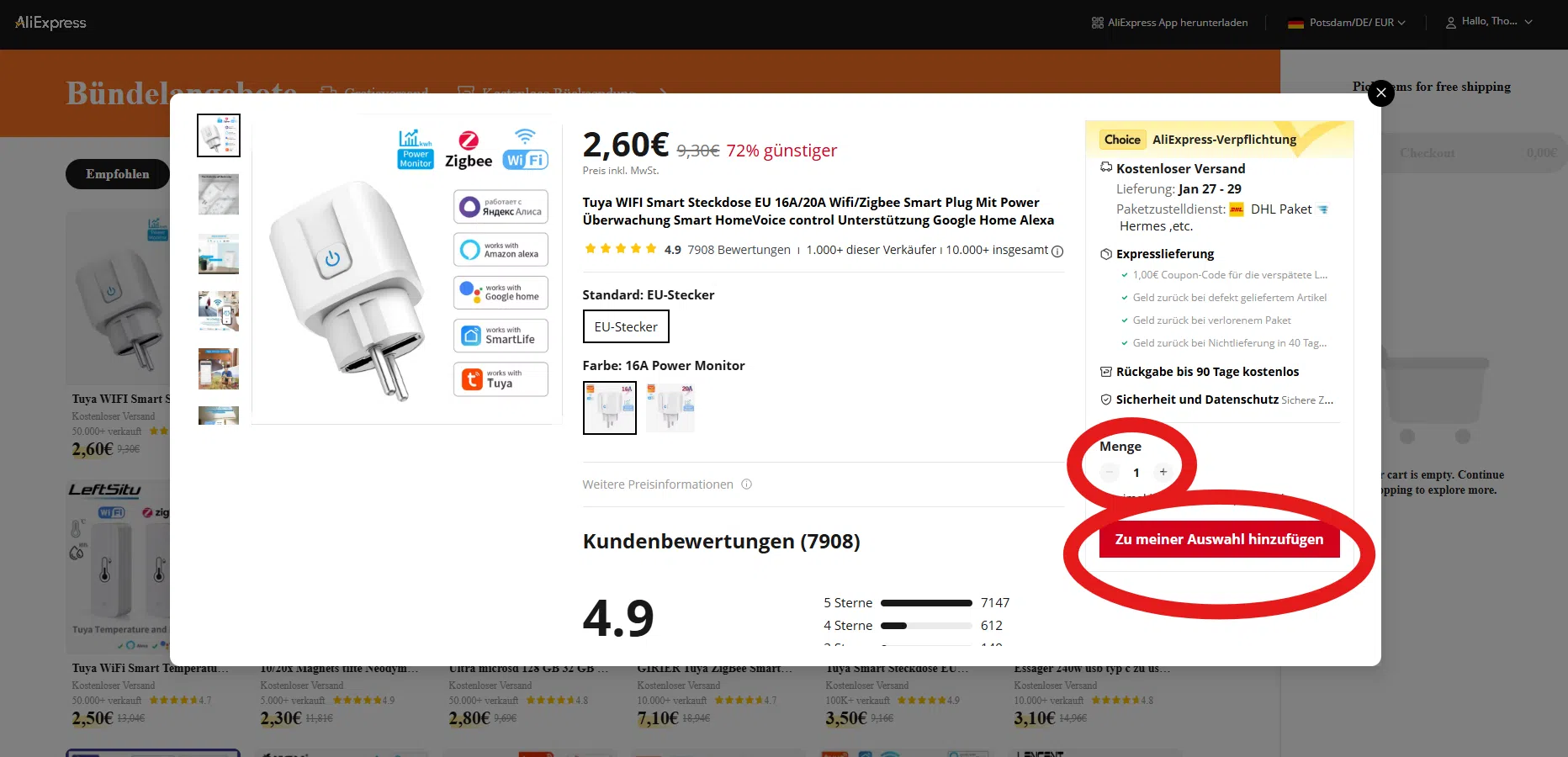Open Weitere Preisinformationen

coord(658,484)
